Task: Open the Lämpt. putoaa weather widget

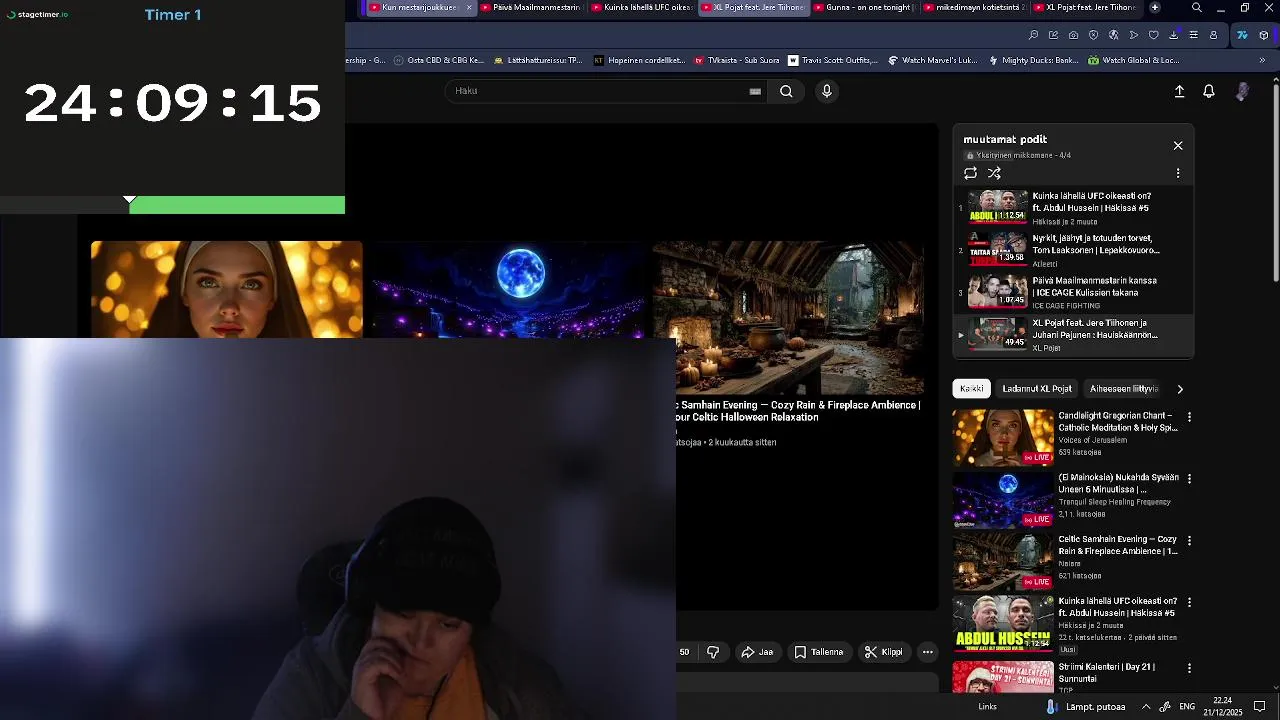Action: [1085, 707]
